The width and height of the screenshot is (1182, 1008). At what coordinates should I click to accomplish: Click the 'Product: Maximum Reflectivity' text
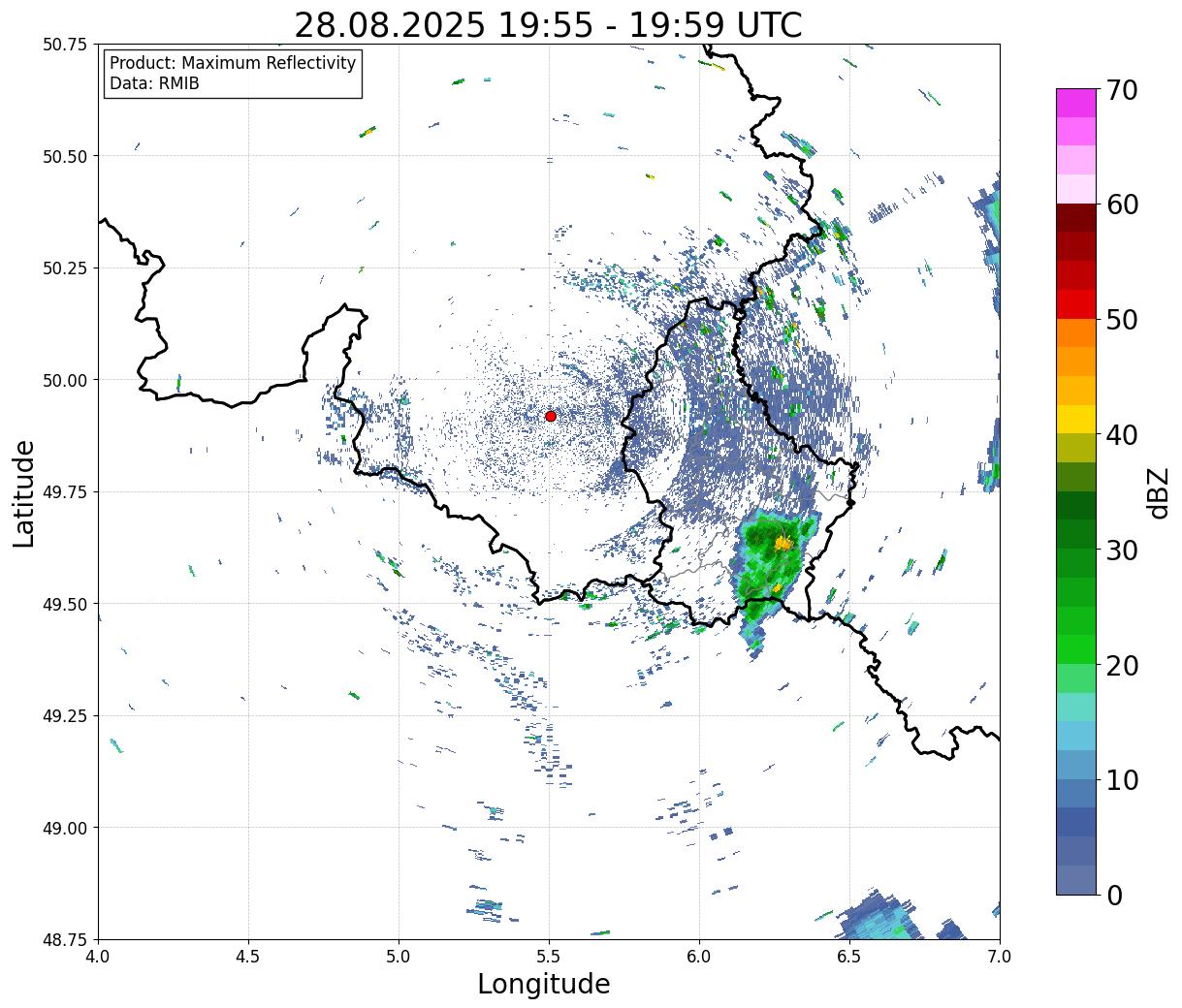(233, 63)
